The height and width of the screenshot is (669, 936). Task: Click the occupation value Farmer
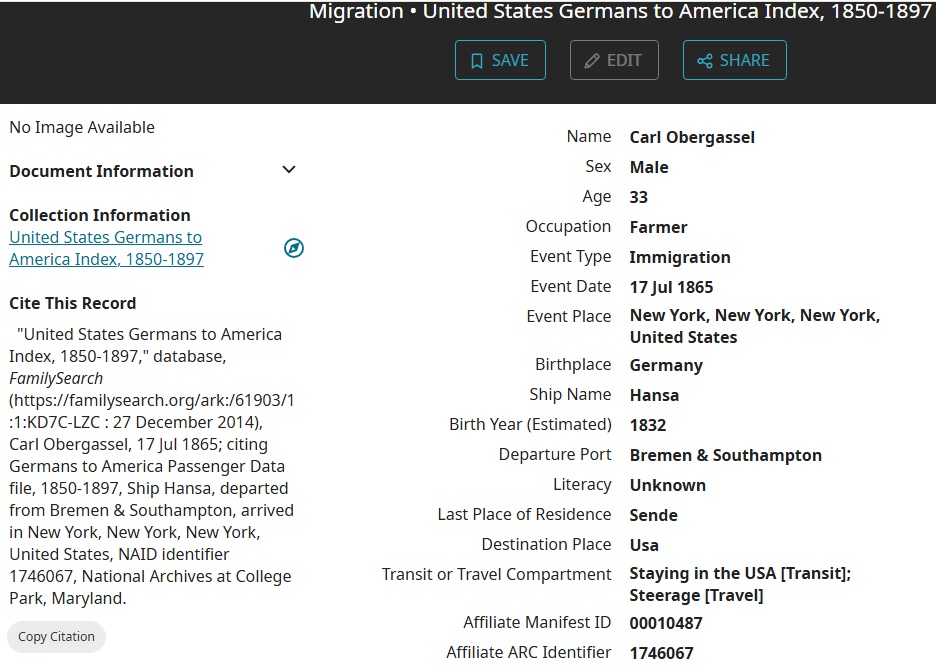click(x=658, y=227)
